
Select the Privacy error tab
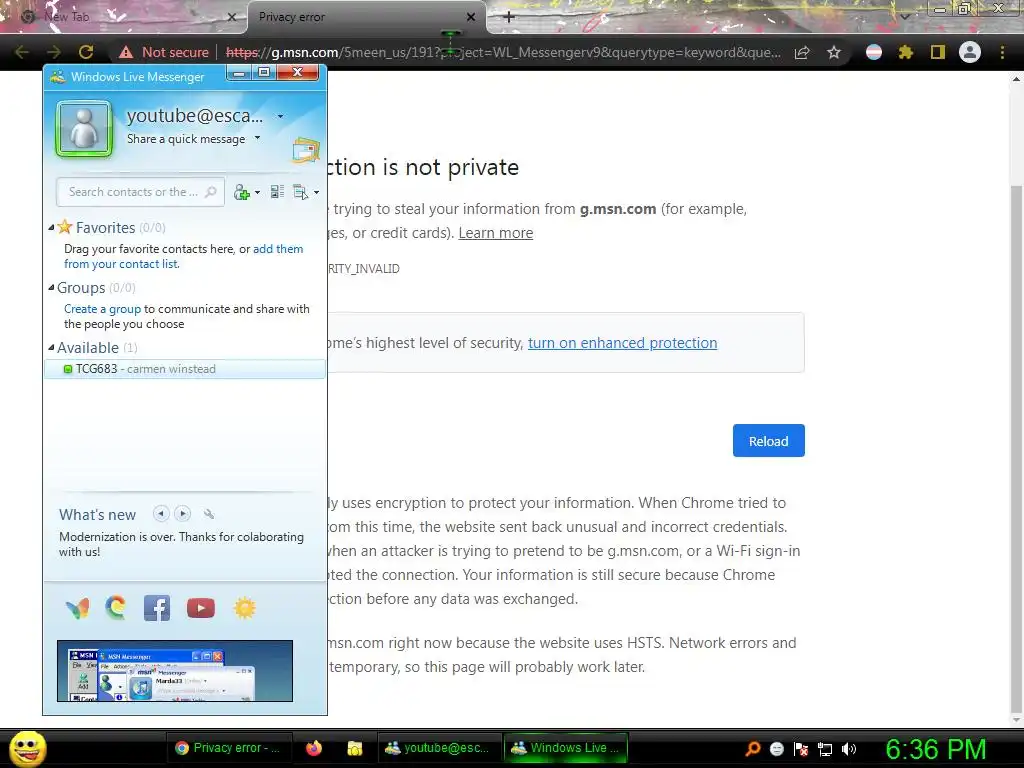(x=366, y=17)
